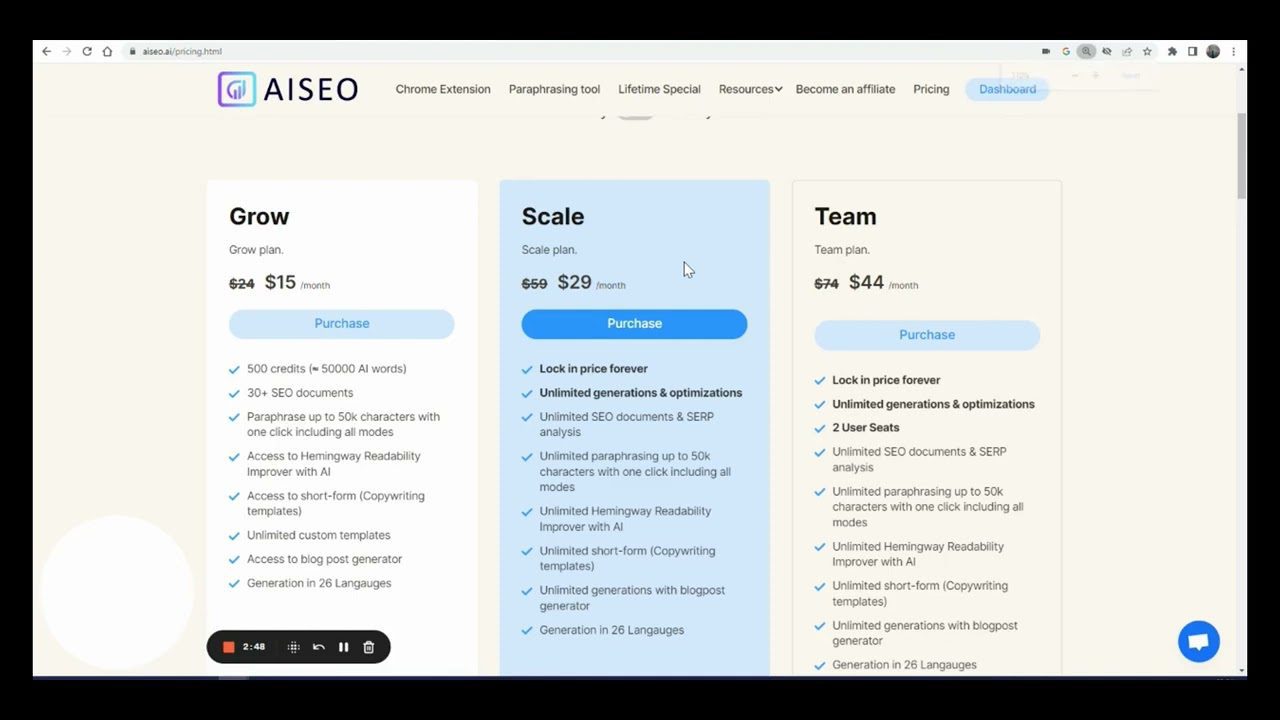The width and height of the screenshot is (1280, 720).
Task: Open the zoom magnifier control
Action: tap(1086, 52)
